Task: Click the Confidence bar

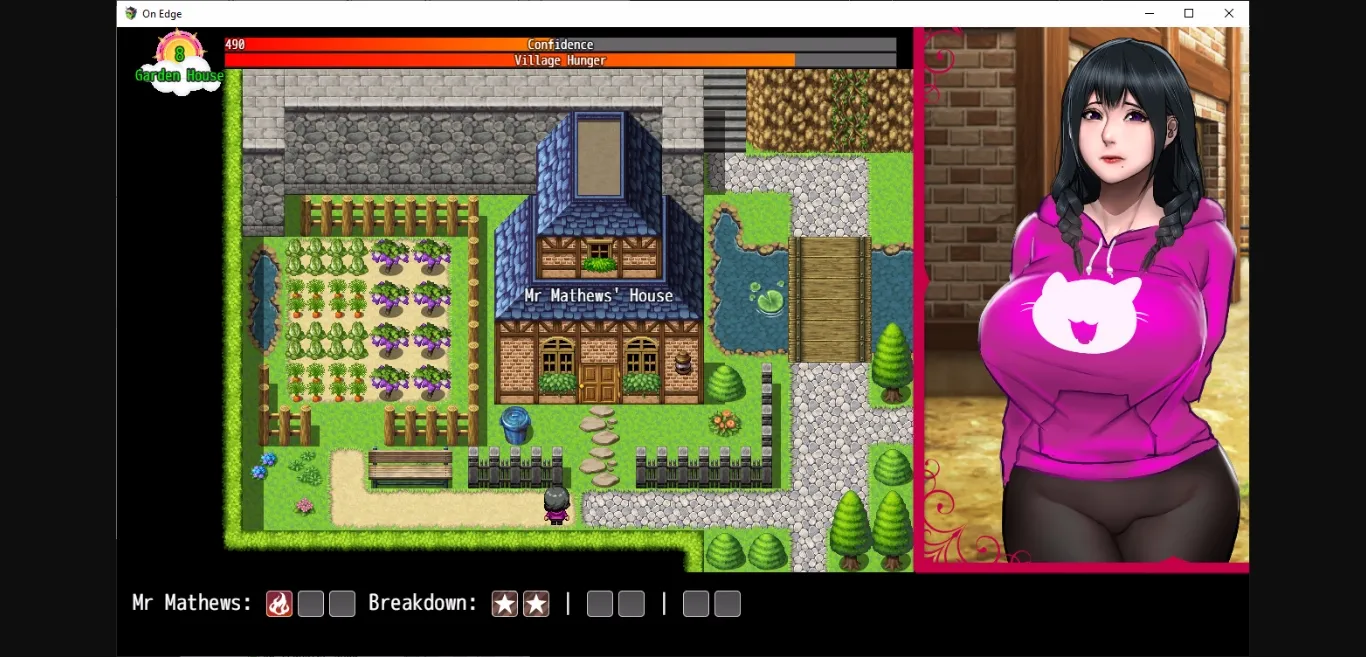Action: 560,45
